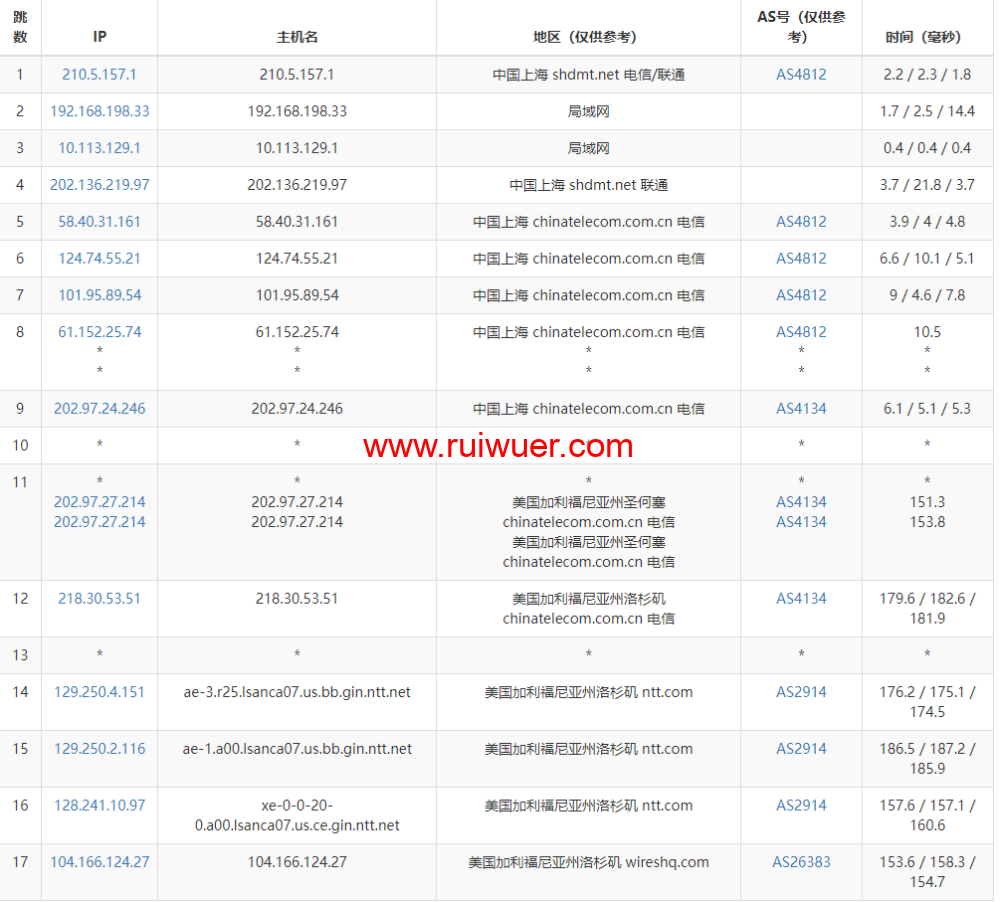The image size is (1000, 902).
Task: Open the 104.166.124.27 IP link
Action: (x=99, y=862)
